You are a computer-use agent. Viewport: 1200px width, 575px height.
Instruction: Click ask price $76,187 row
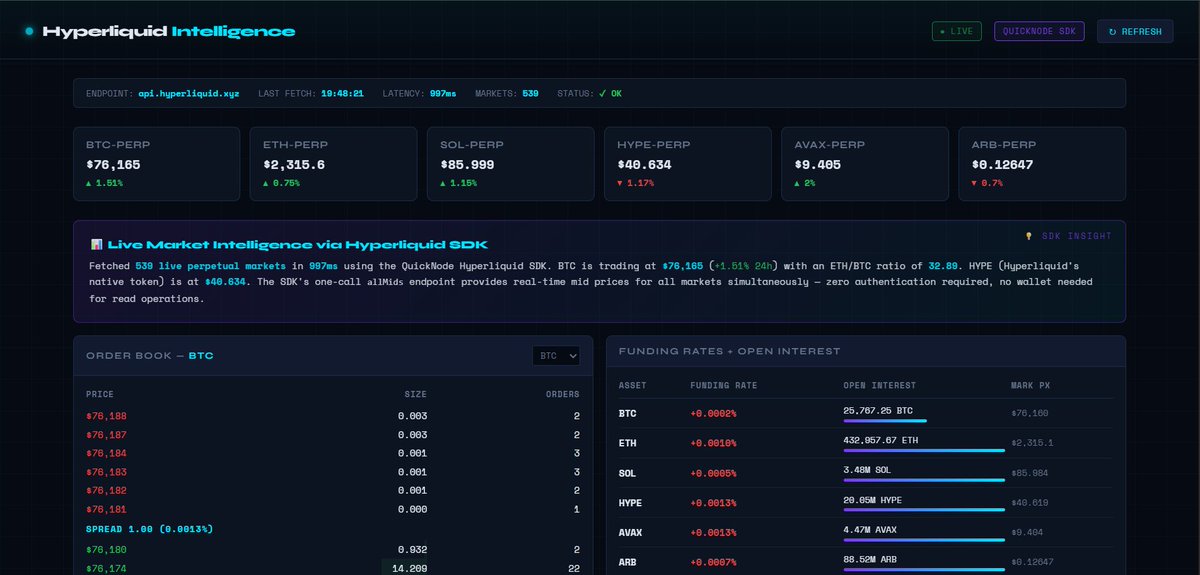click(333, 435)
